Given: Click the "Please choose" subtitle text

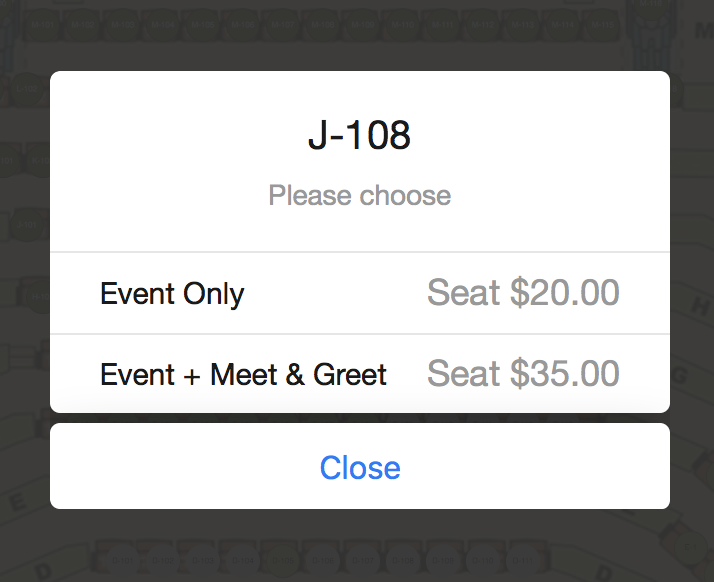Looking at the screenshot, I should point(359,195).
